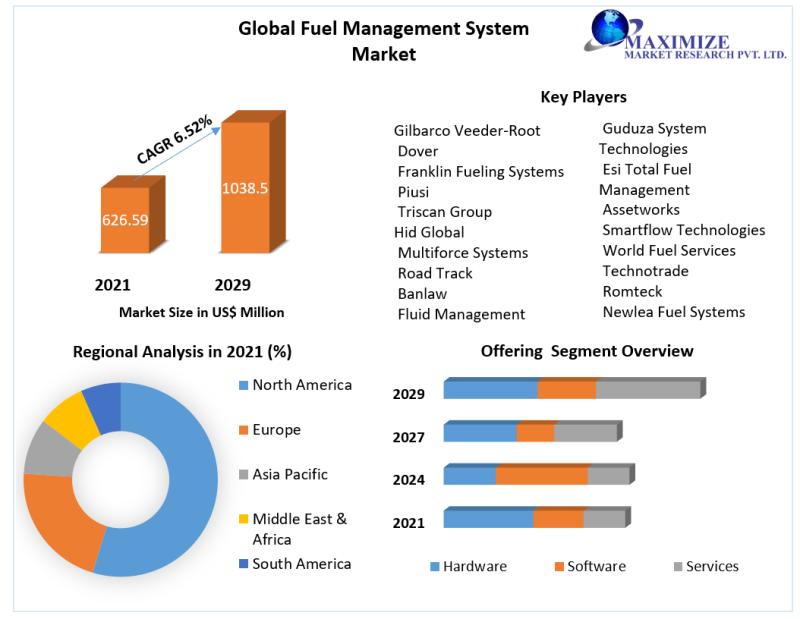Click the 626.59 market size bar
This screenshot has height=619, width=800.
(x=132, y=215)
